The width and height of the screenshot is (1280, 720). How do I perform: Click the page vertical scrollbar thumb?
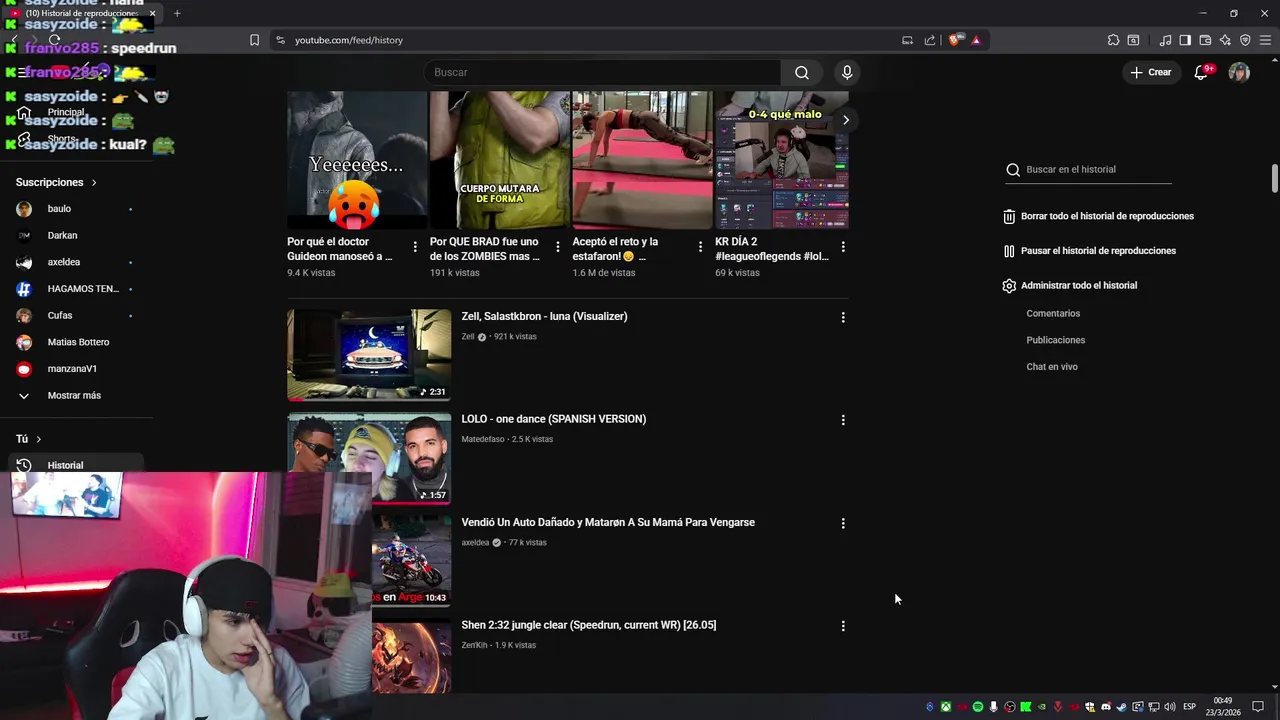click(1275, 178)
